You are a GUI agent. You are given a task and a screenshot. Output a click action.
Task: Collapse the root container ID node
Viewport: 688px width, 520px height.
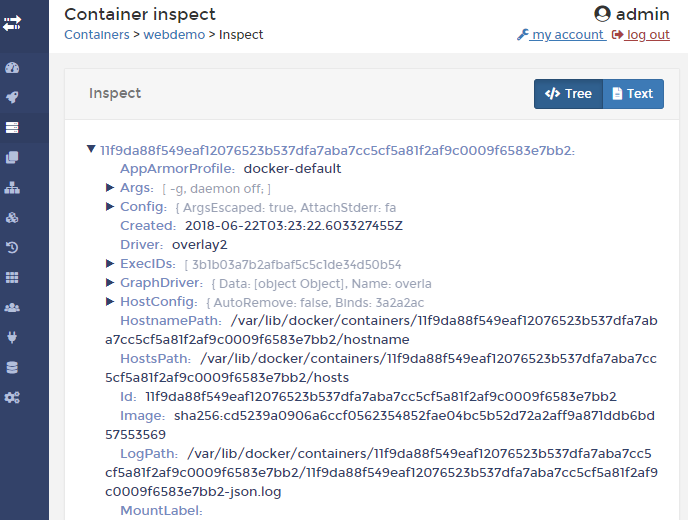tap(92, 151)
